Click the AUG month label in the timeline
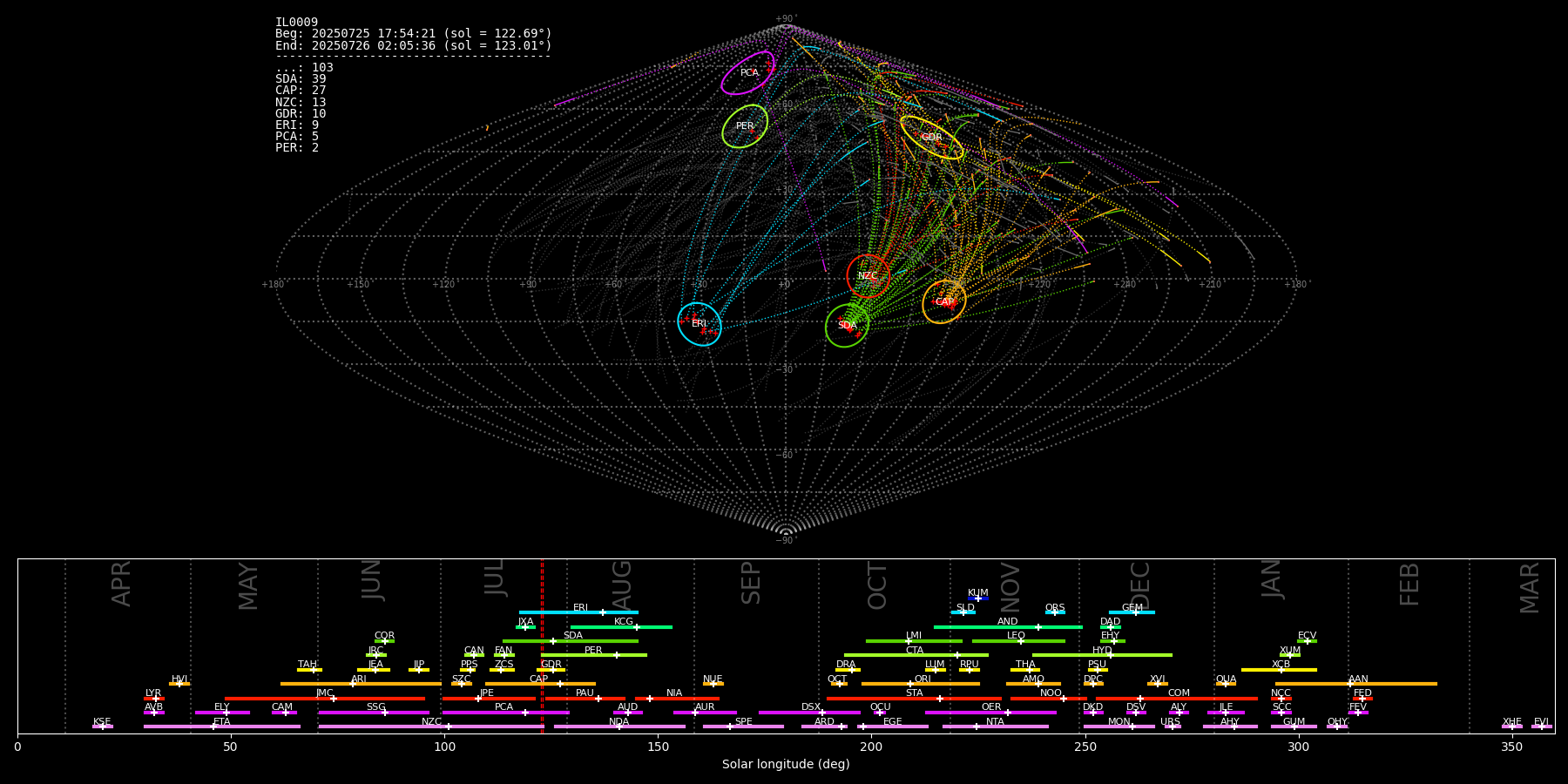The height and width of the screenshot is (784, 1568). tap(621, 583)
